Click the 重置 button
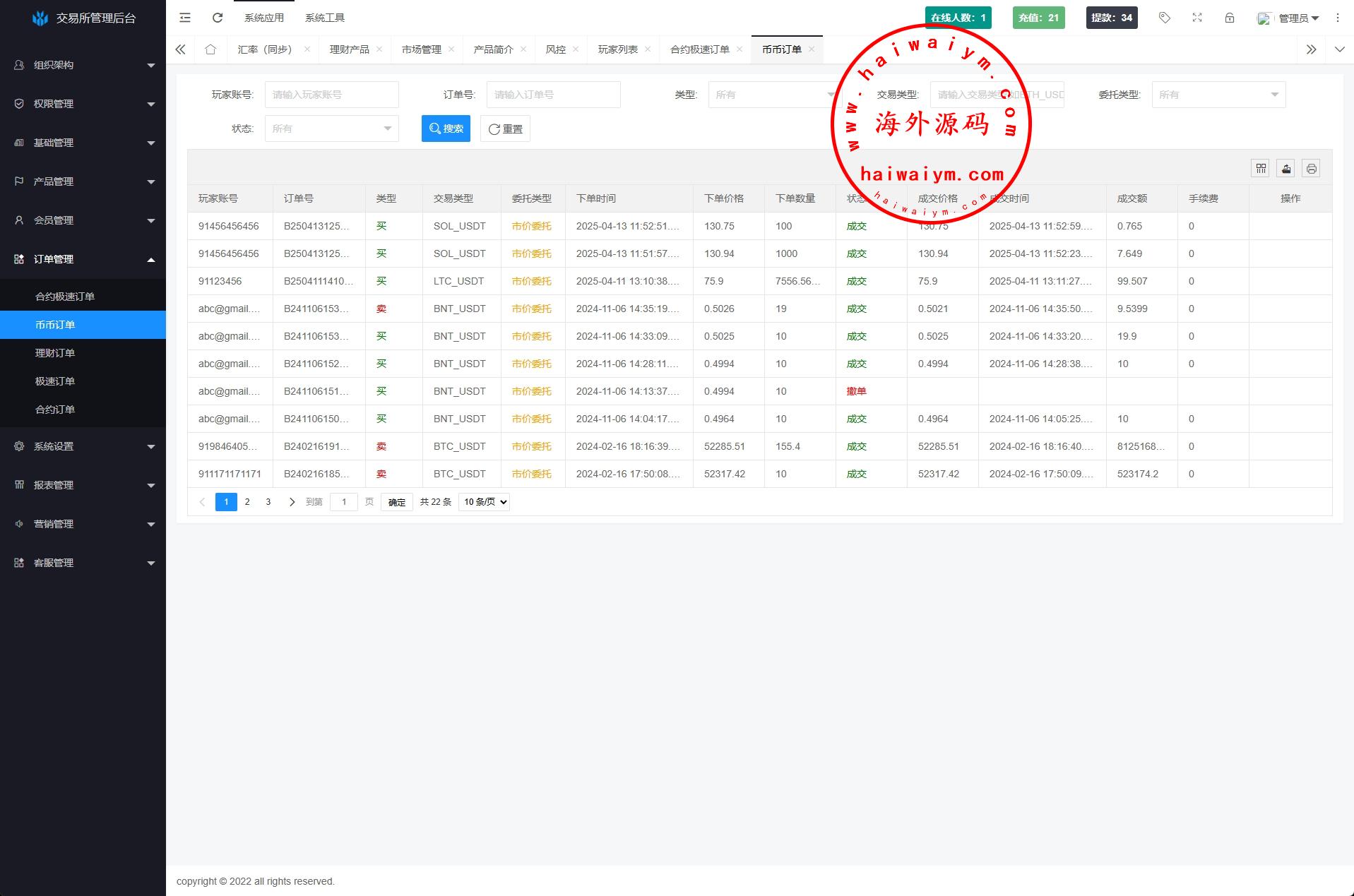The height and width of the screenshot is (896, 1354). coord(505,129)
